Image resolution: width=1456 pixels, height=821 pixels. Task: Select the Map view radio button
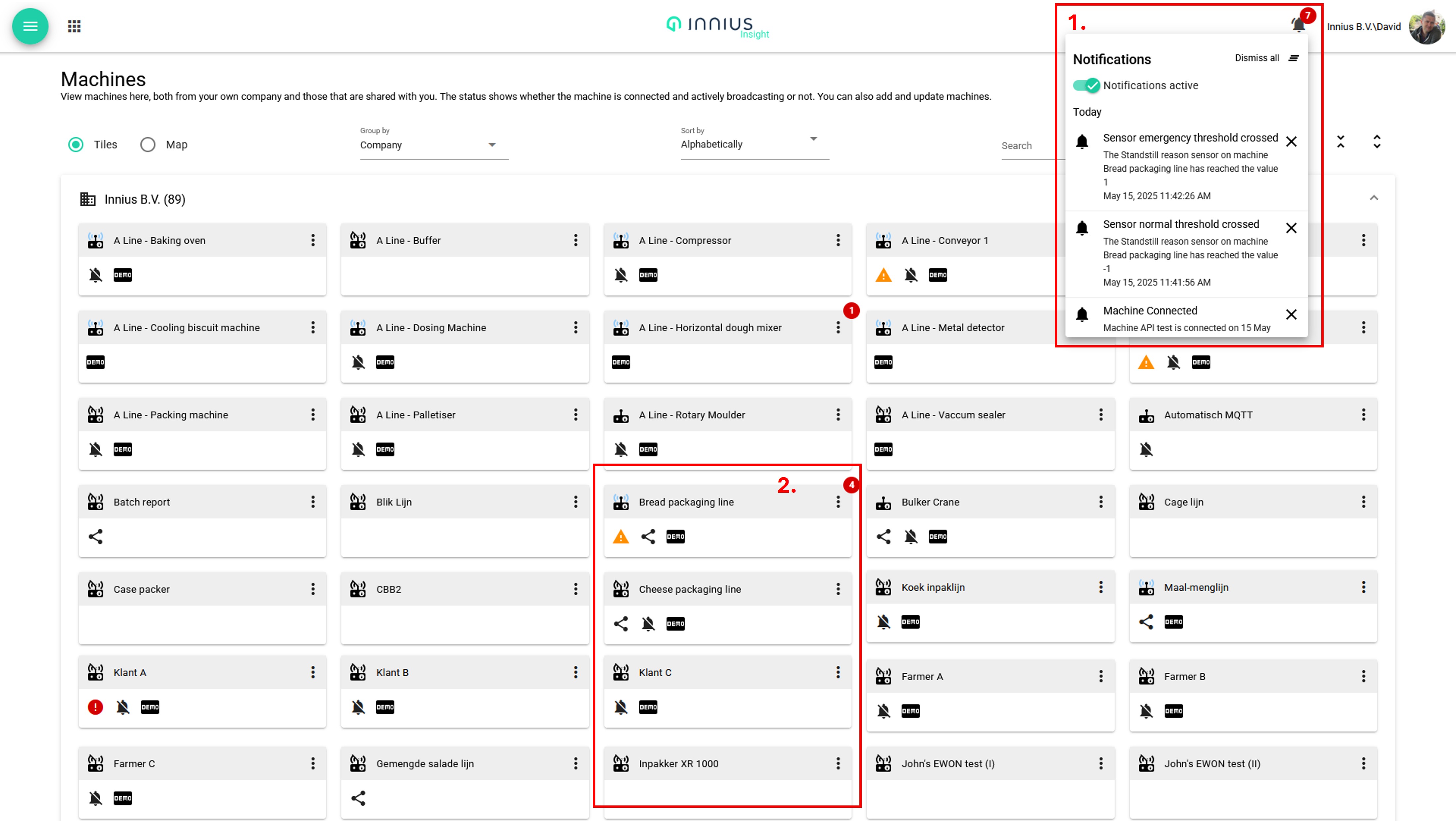point(148,145)
